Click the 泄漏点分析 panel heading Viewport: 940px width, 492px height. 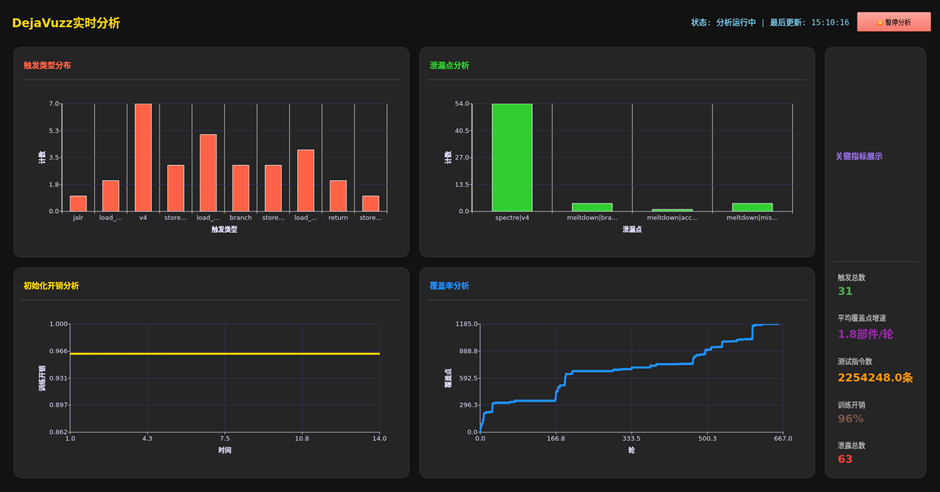[449, 66]
